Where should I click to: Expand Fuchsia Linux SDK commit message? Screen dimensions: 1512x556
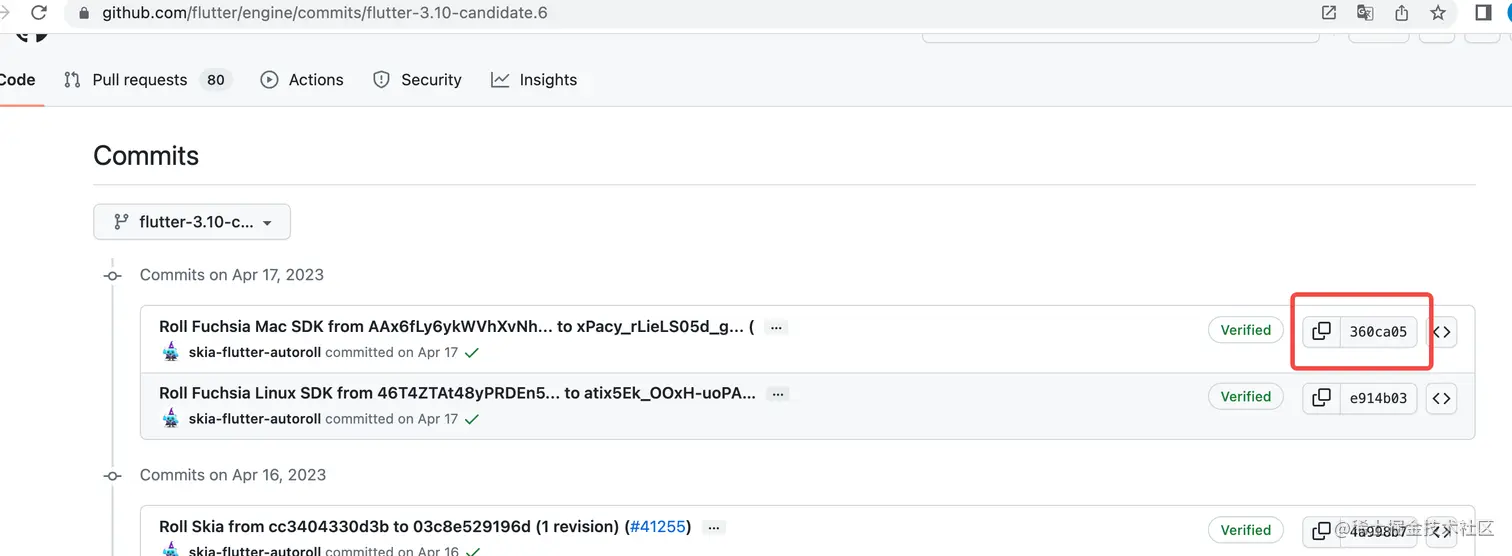[x=779, y=394]
